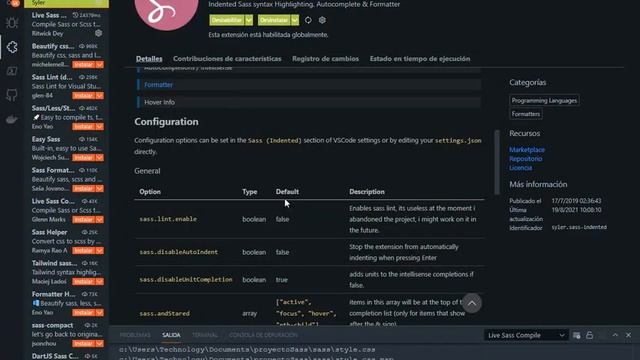Screen dimensions: 640x360
Task: Open the Live Sass Compile output dropdown
Action: click(526, 335)
